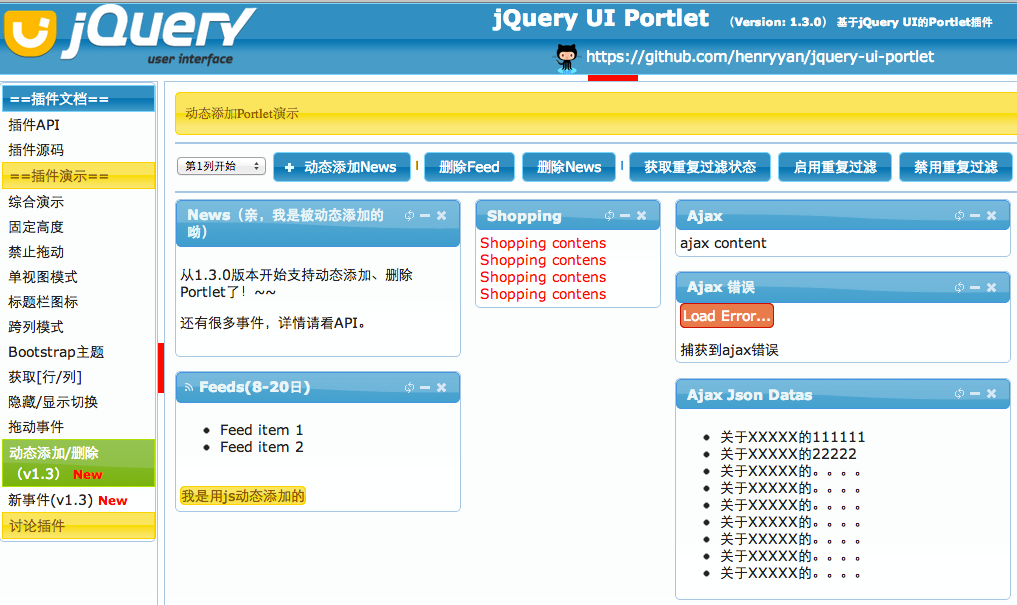Refresh the Feeds portlet

(409, 387)
